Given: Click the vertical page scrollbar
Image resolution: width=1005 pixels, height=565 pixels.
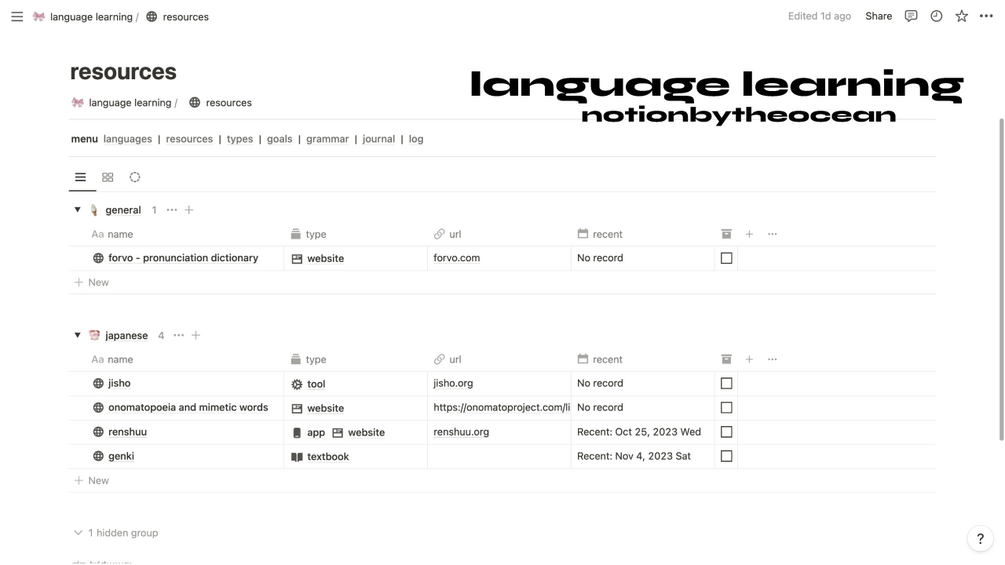Looking at the screenshot, I should [1001, 279].
